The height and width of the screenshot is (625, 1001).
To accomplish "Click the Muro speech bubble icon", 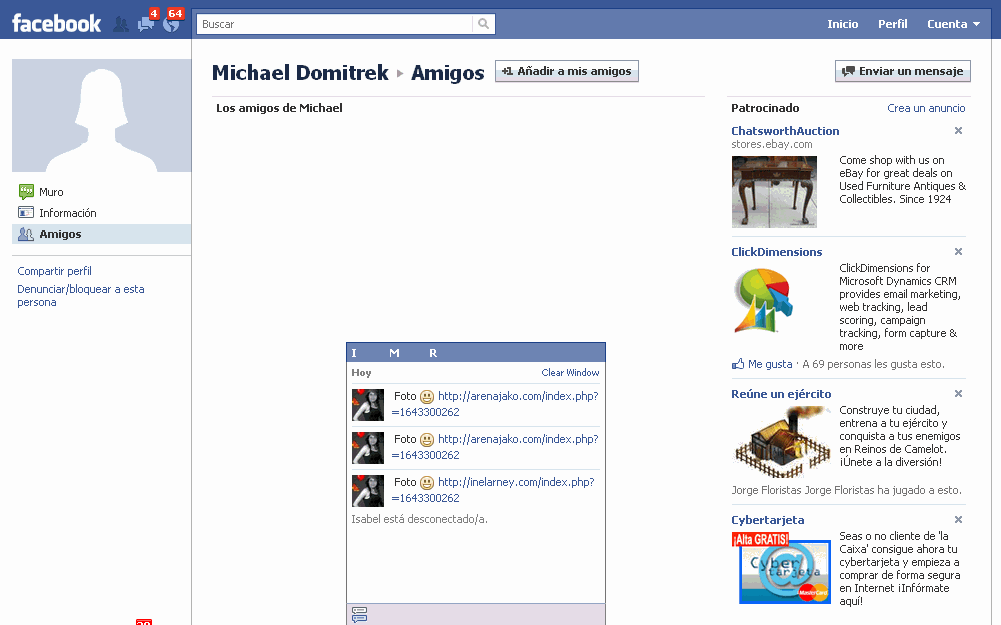I will coord(26,192).
